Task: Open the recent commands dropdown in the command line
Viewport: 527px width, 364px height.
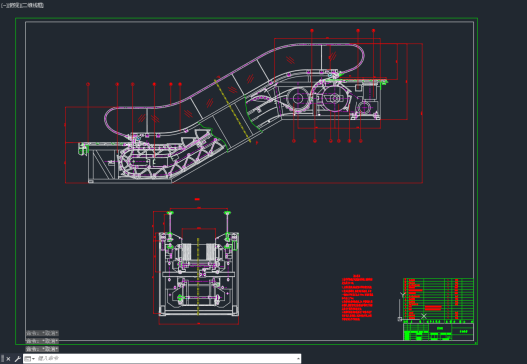Action: 30,359
